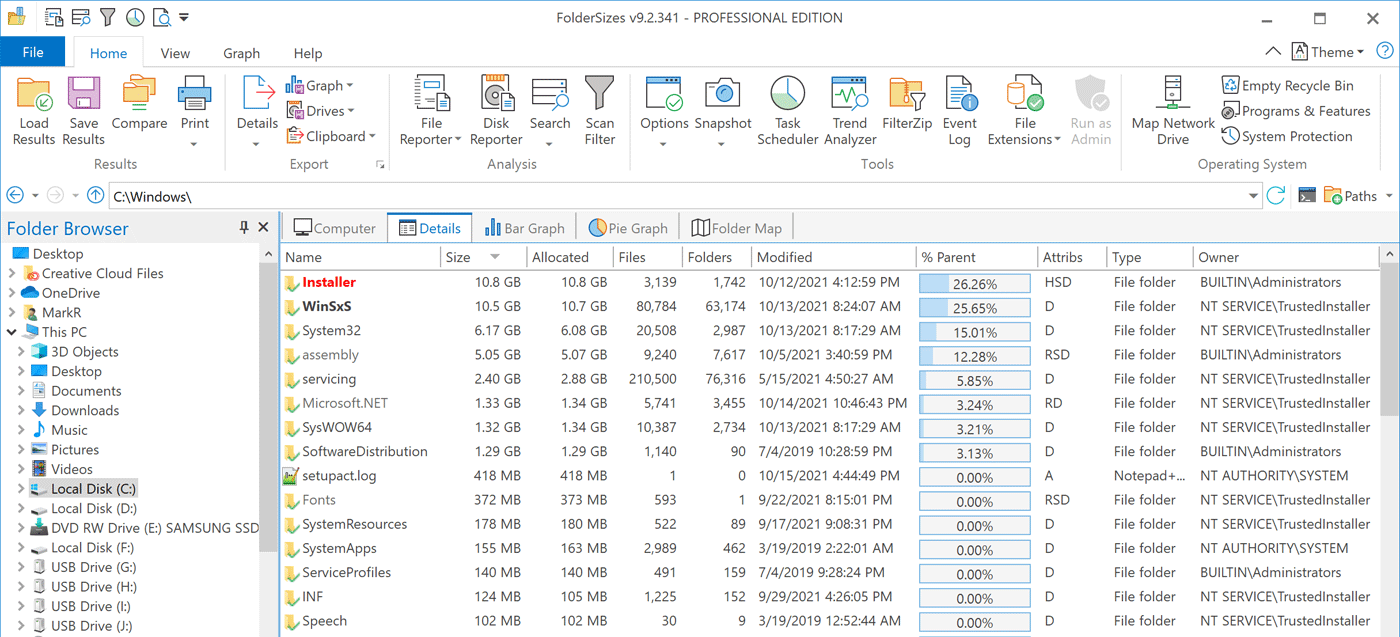Collapse the ribbon using the chevron

click(1272, 51)
